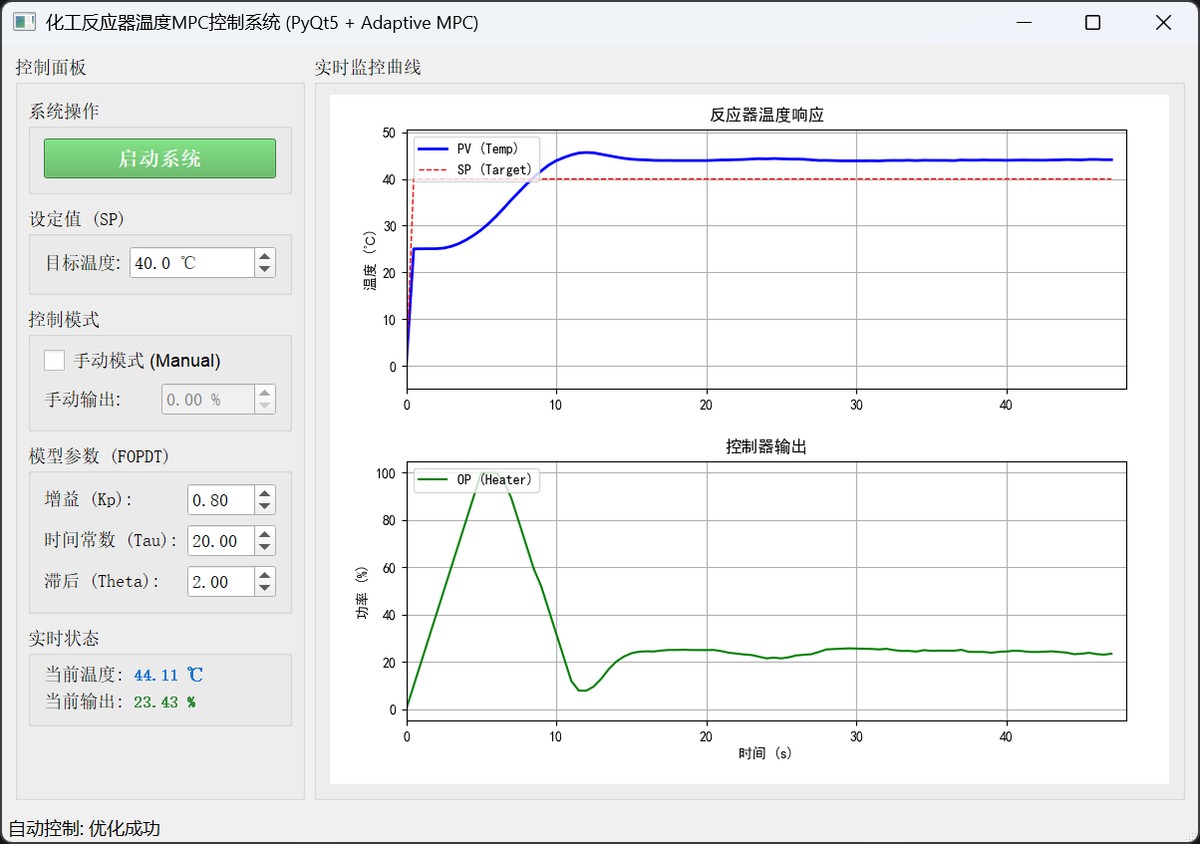Click the 目标温度 value field
The image size is (1200, 844).
pos(190,263)
